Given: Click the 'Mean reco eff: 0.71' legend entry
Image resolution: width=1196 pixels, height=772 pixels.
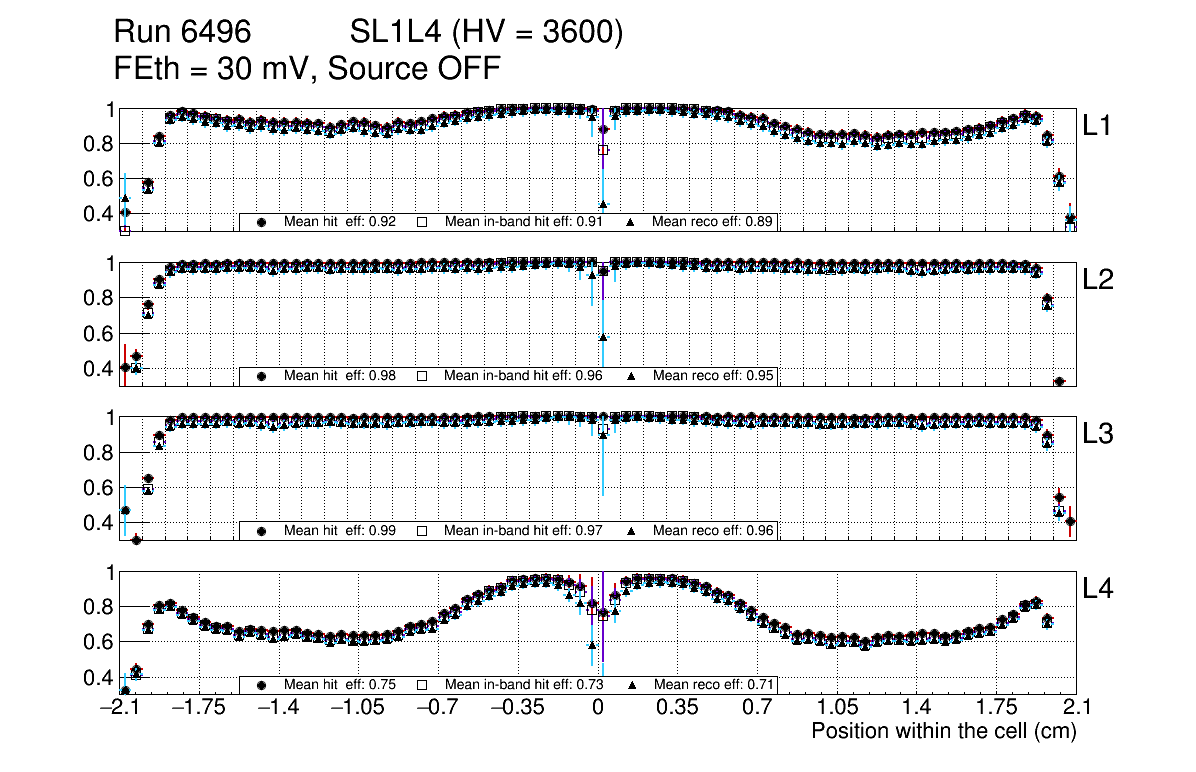Looking at the screenshot, I should tap(713, 685).
